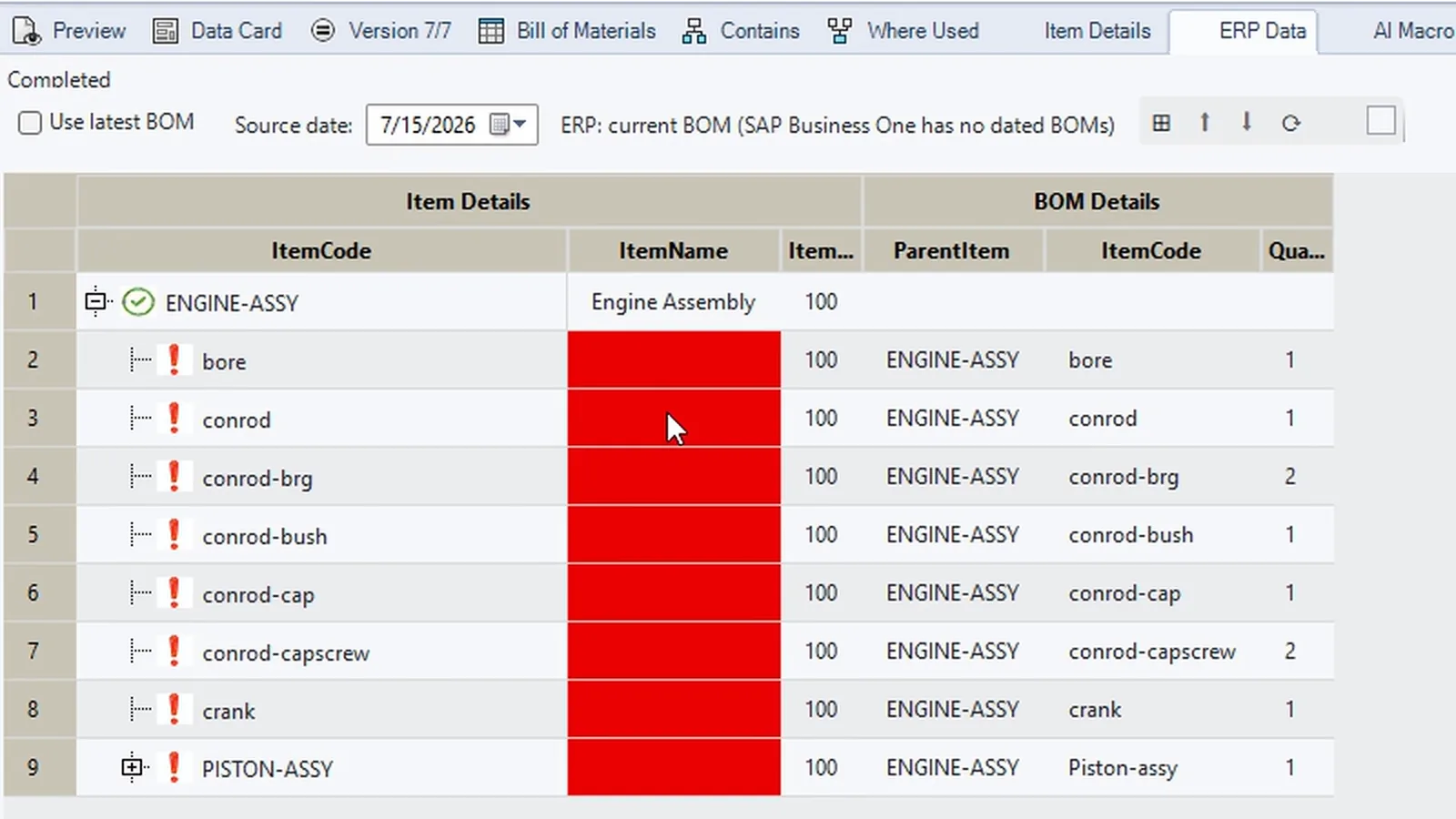Open the Source date calendar dropdown

[x=509, y=125]
